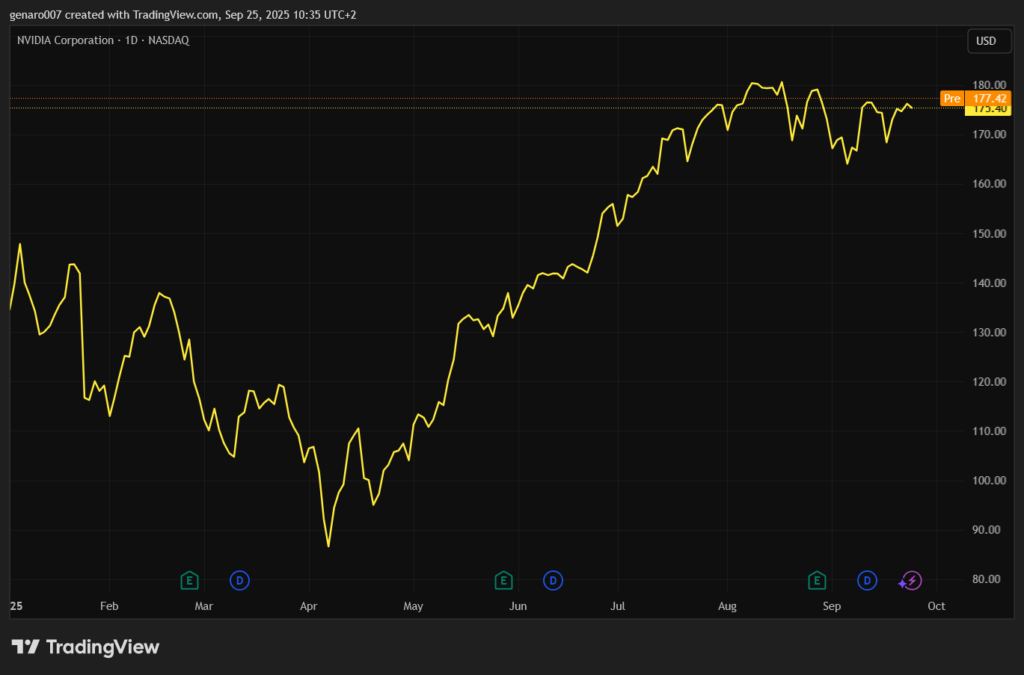
Task: Click the Jul label on time axis
Action: tap(618, 606)
